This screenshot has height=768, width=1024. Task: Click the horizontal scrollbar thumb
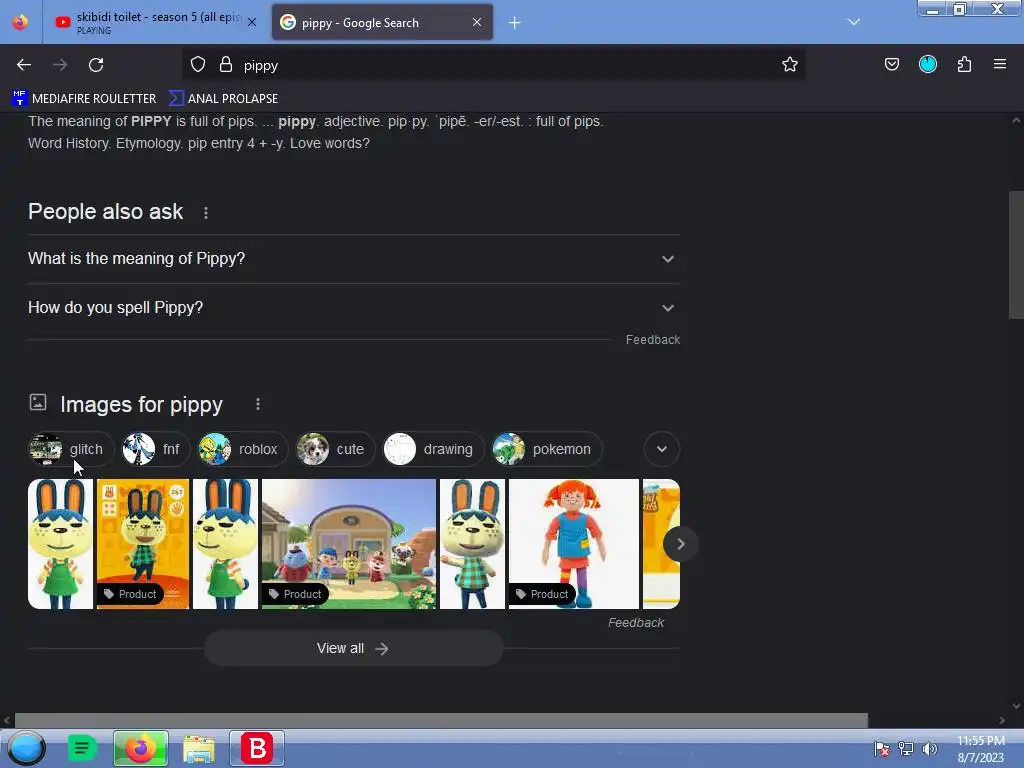click(x=441, y=720)
